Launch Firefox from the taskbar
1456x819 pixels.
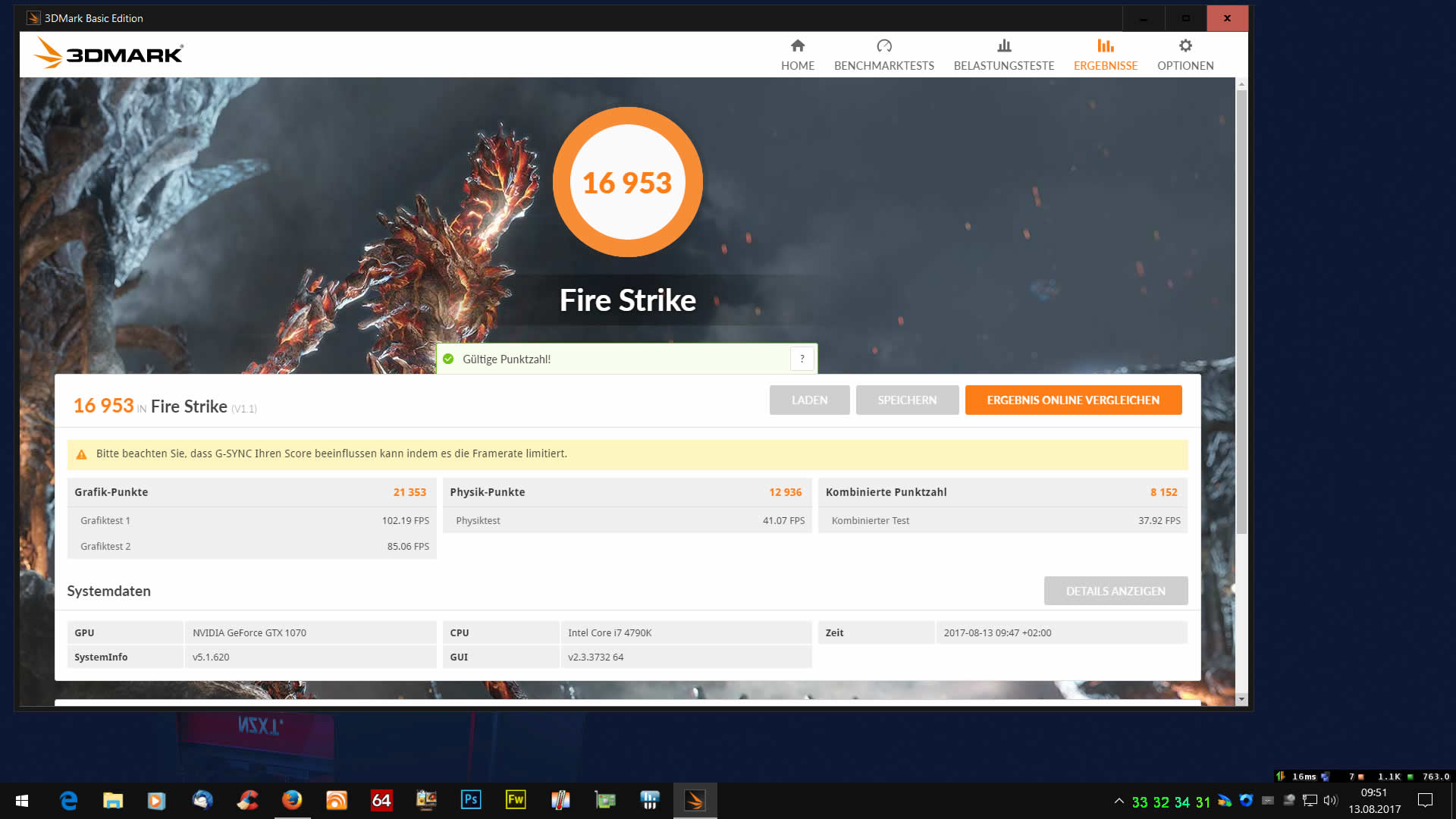coord(292,800)
